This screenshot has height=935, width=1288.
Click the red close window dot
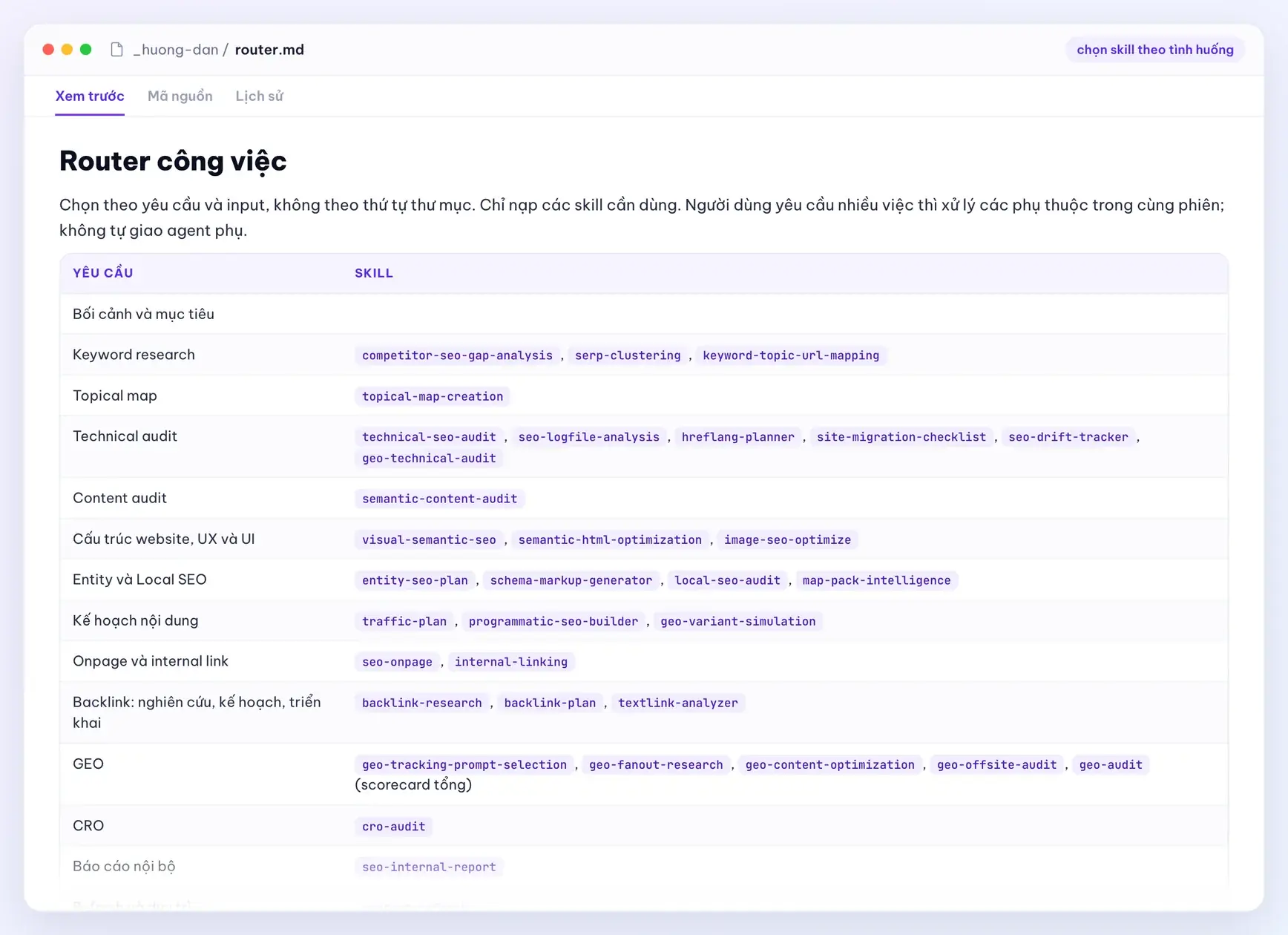48,50
